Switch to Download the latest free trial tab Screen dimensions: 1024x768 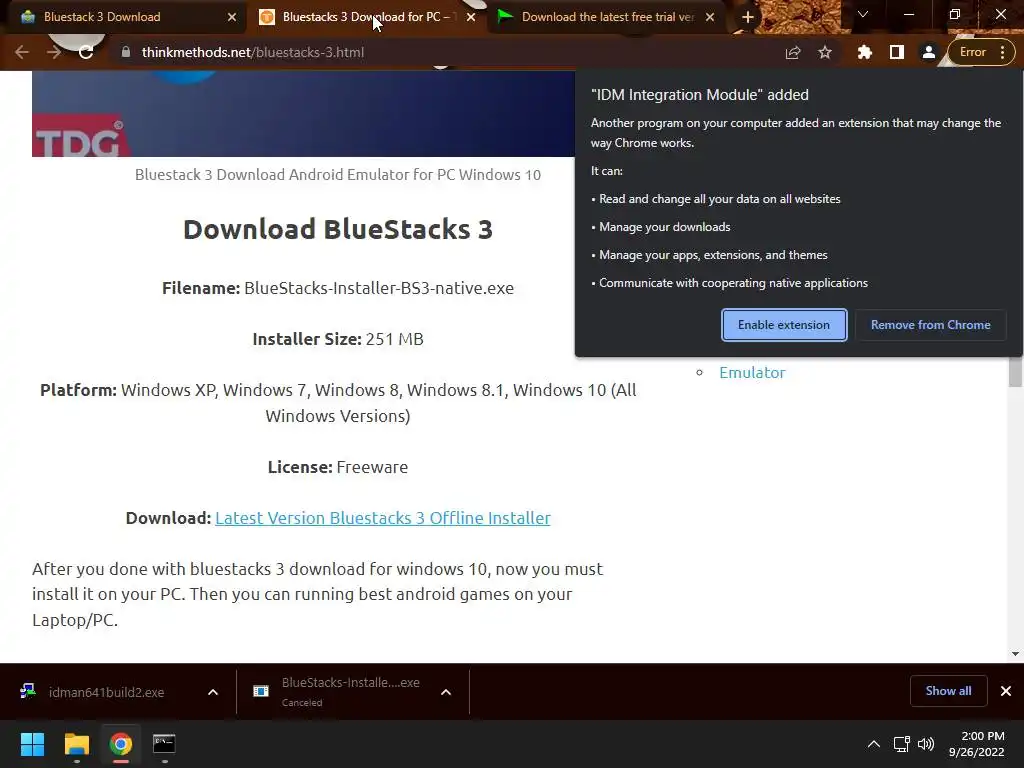pos(607,17)
